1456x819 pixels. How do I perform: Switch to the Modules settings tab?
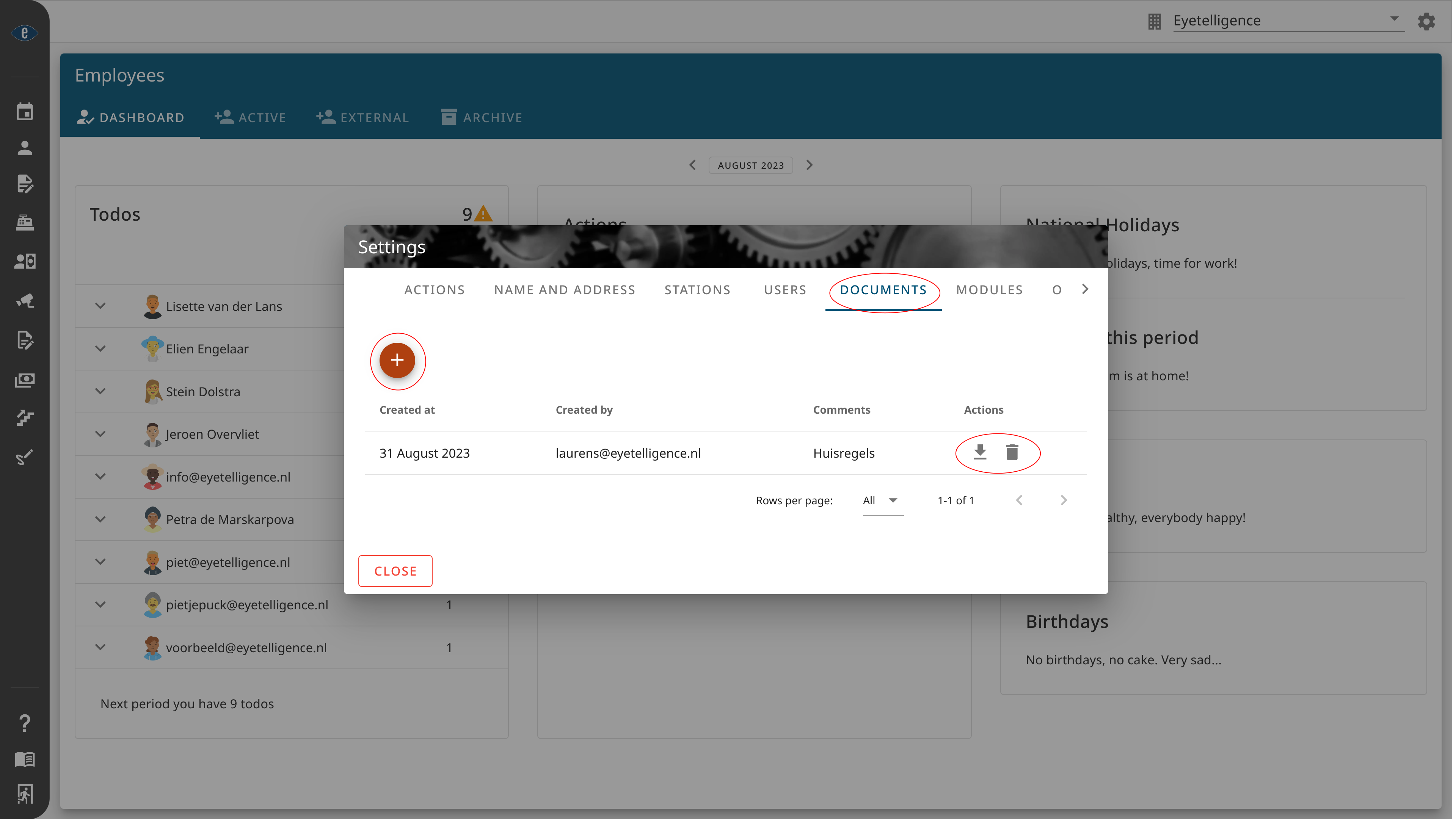pyautogui.click(x=989, y=290)
